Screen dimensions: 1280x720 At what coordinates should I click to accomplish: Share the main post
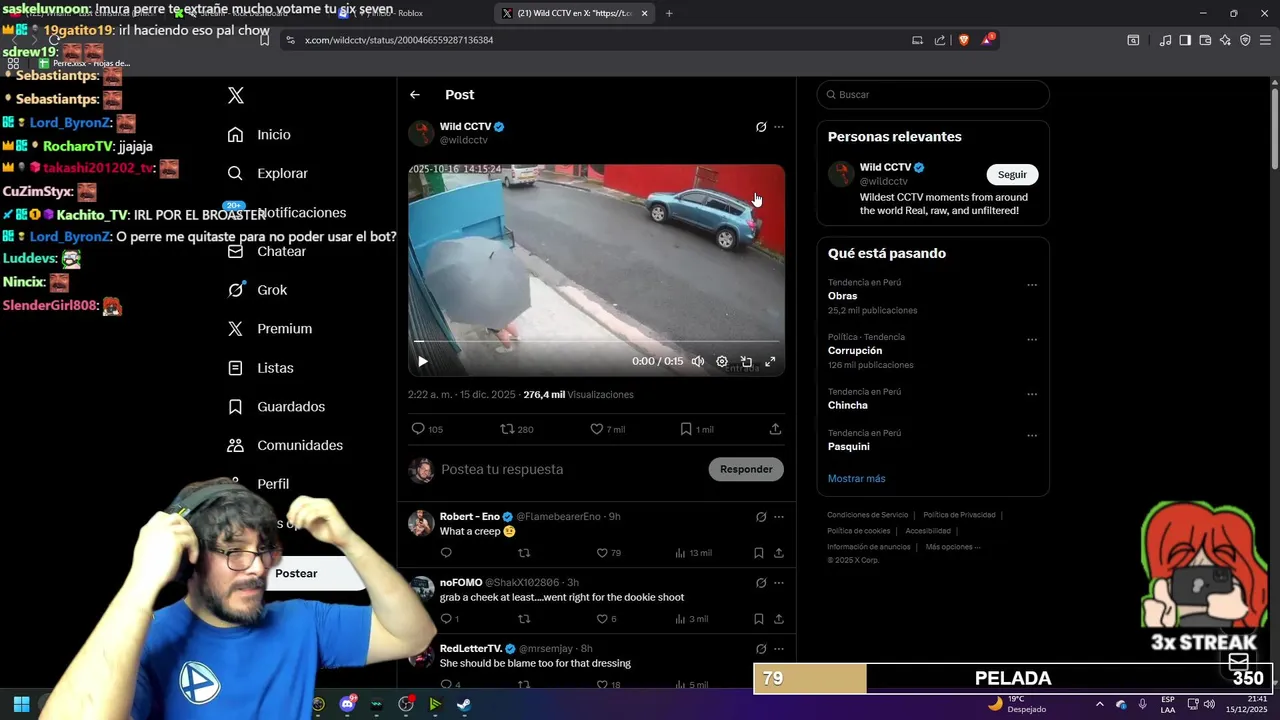[775, 429]
